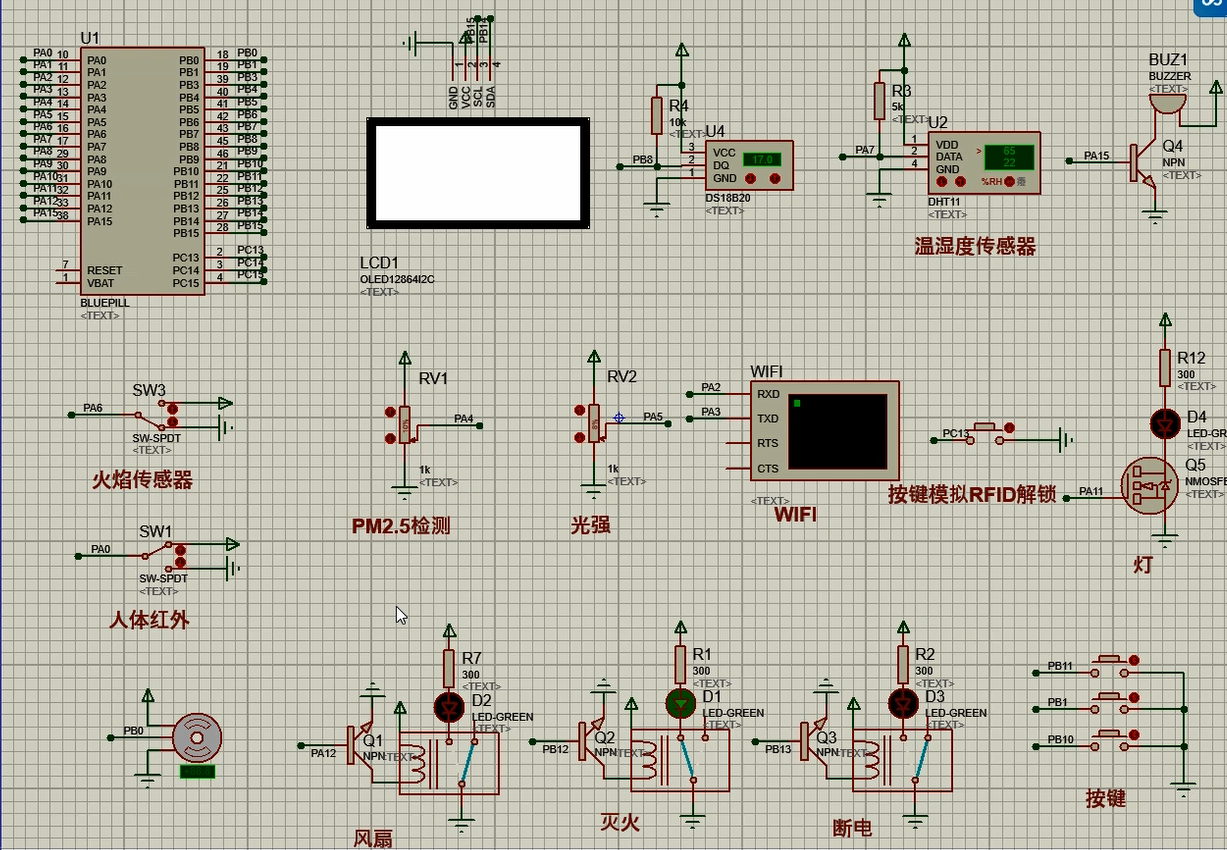Select the 光强 label

pyautogui.click(x=591, y=524)
